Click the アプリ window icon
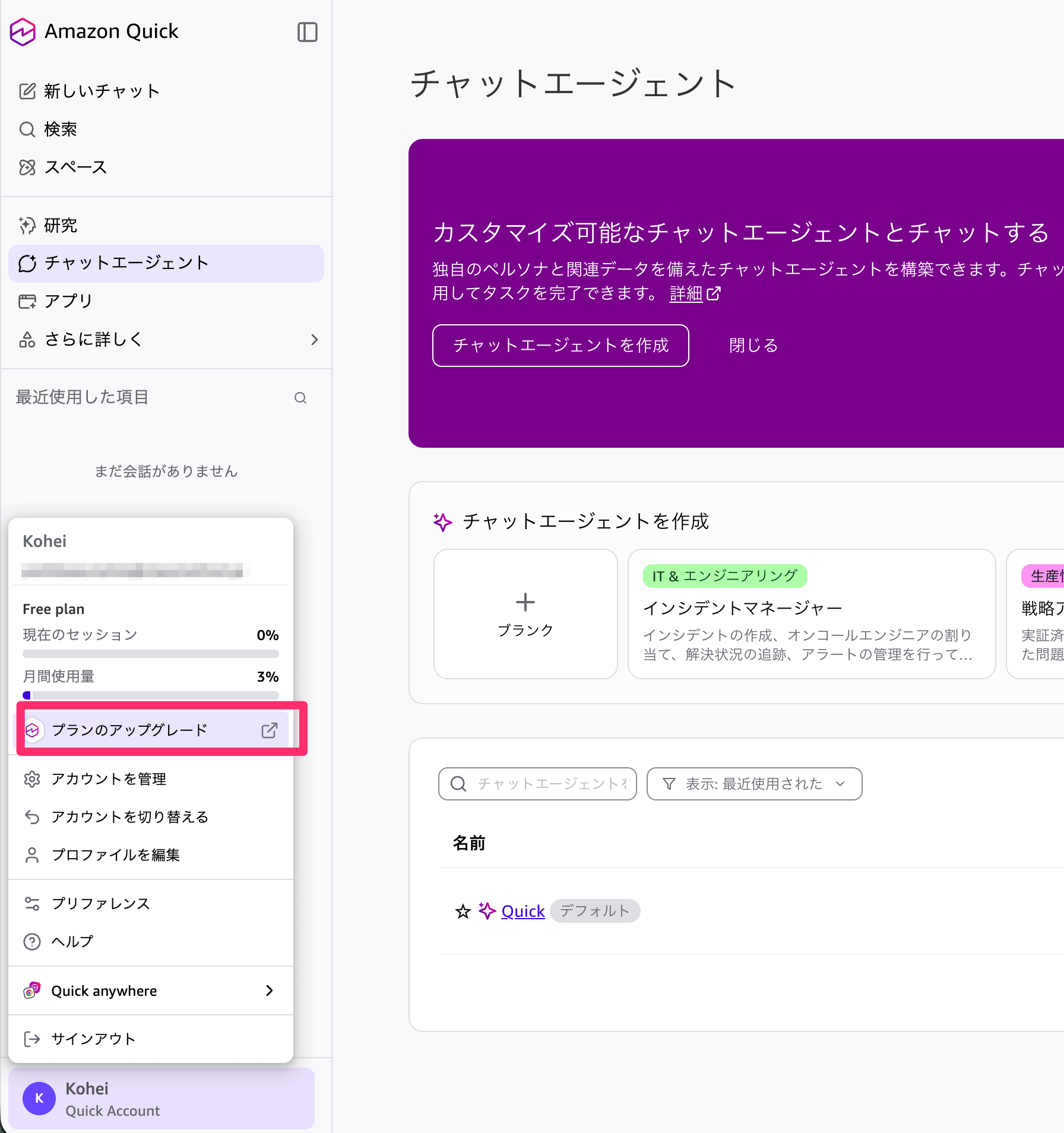The width and height of the screenshot is (1064, 1133). point(27,301)
